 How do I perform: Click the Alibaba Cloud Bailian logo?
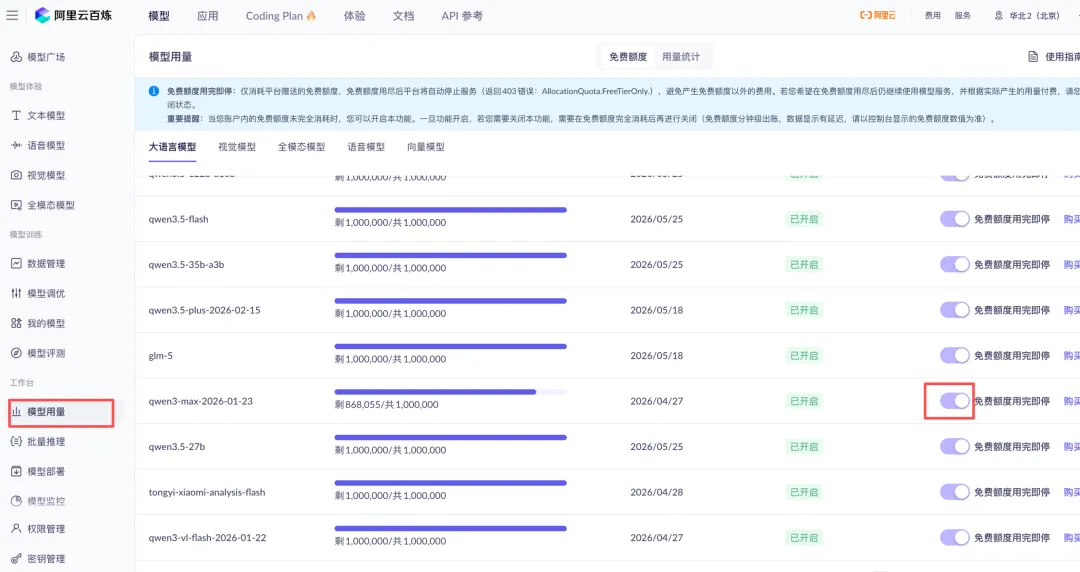click(x=73, y=15)
